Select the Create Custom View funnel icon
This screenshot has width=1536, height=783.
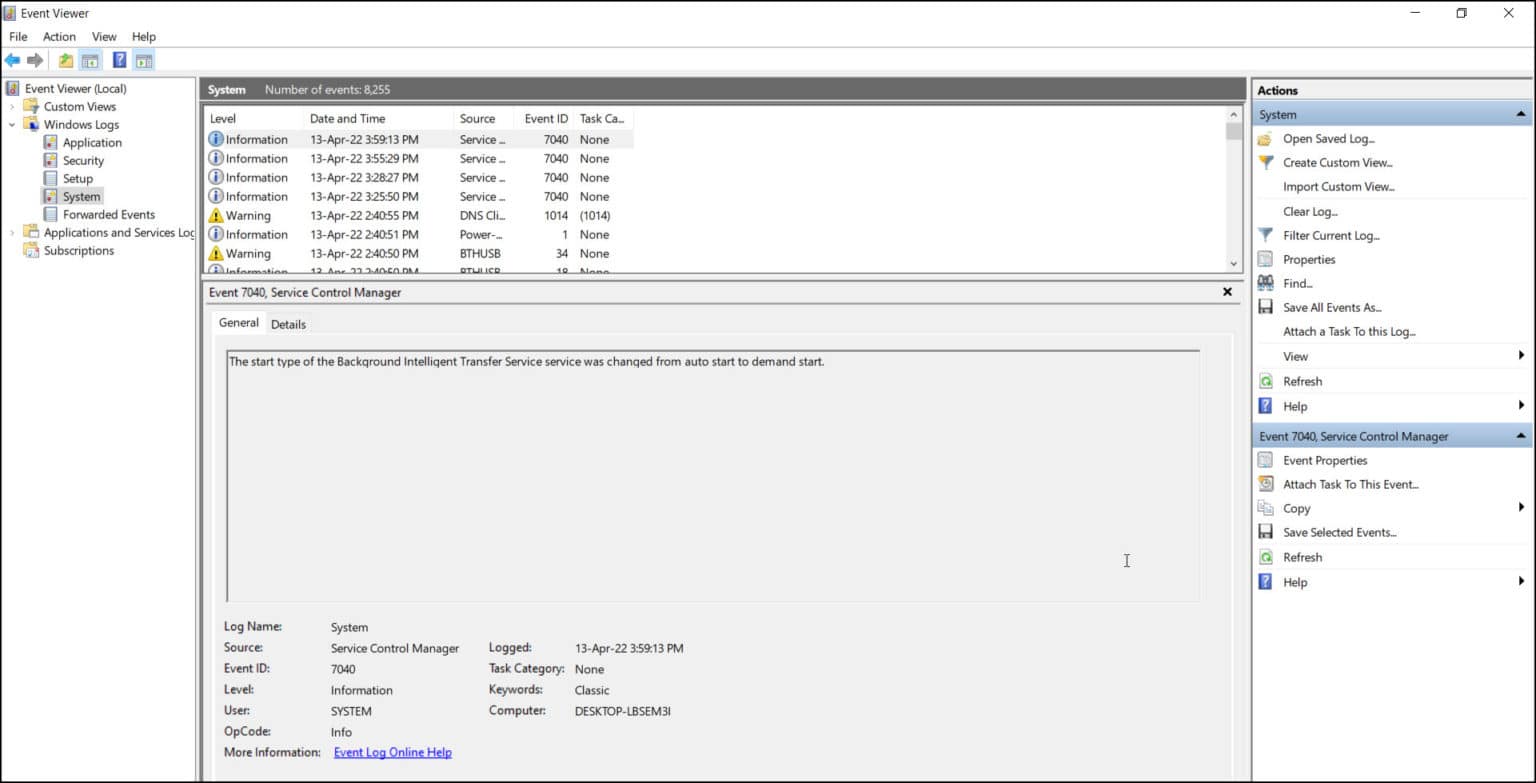1264,162
